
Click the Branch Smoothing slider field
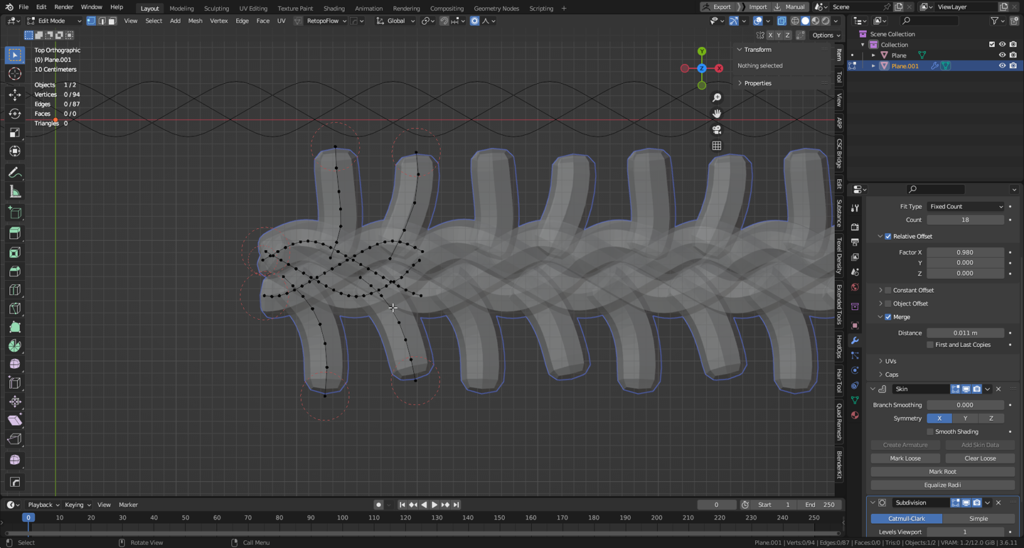965,405
